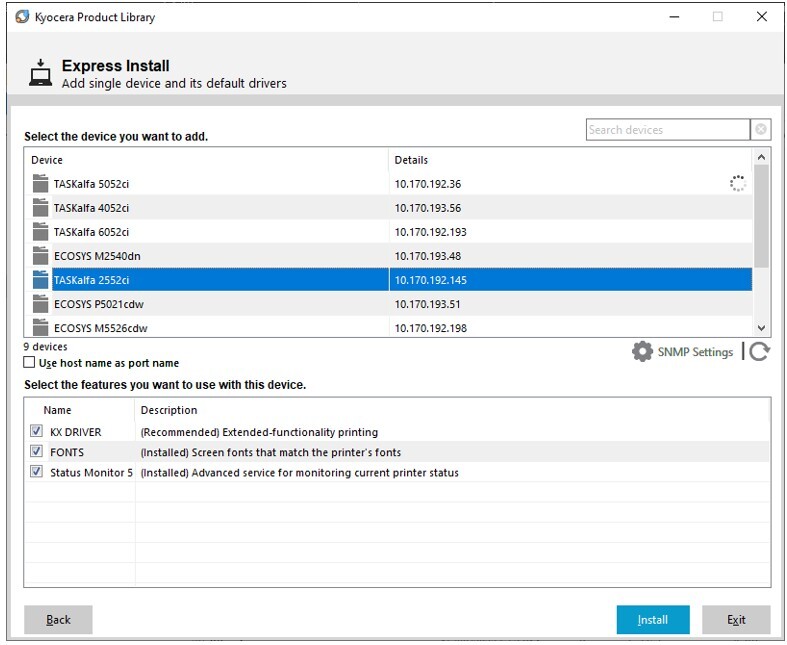Click the printer icon for ECOSYS M2540dn
The width and height of the screenshot is (787, 645).
(x=40, y=255)
